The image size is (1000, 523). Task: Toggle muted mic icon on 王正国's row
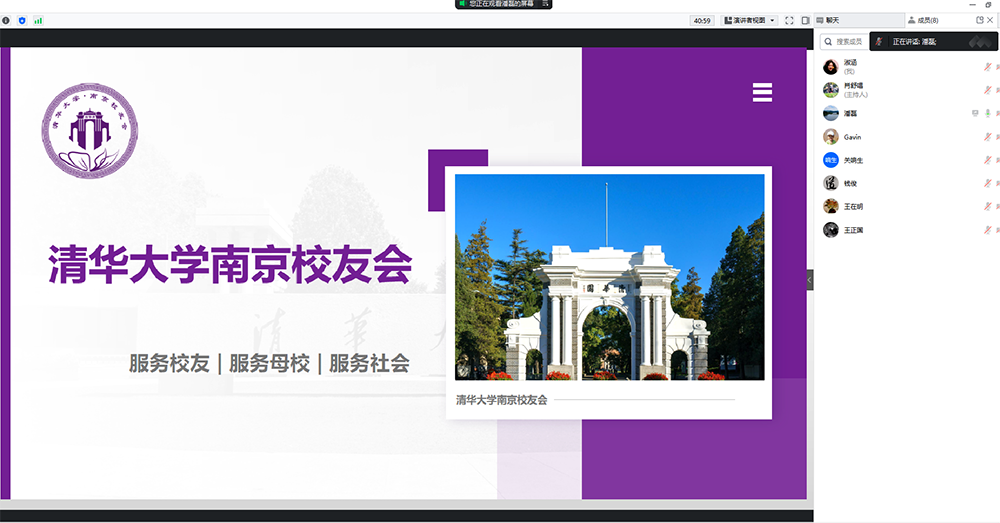[987, 230]
